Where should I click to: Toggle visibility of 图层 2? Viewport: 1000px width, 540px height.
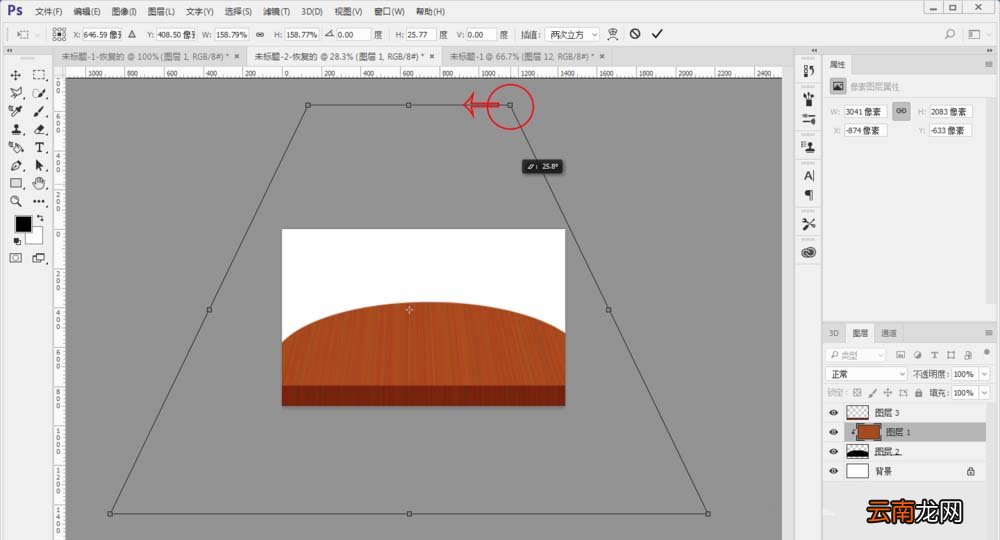click(x=833, y=451)
